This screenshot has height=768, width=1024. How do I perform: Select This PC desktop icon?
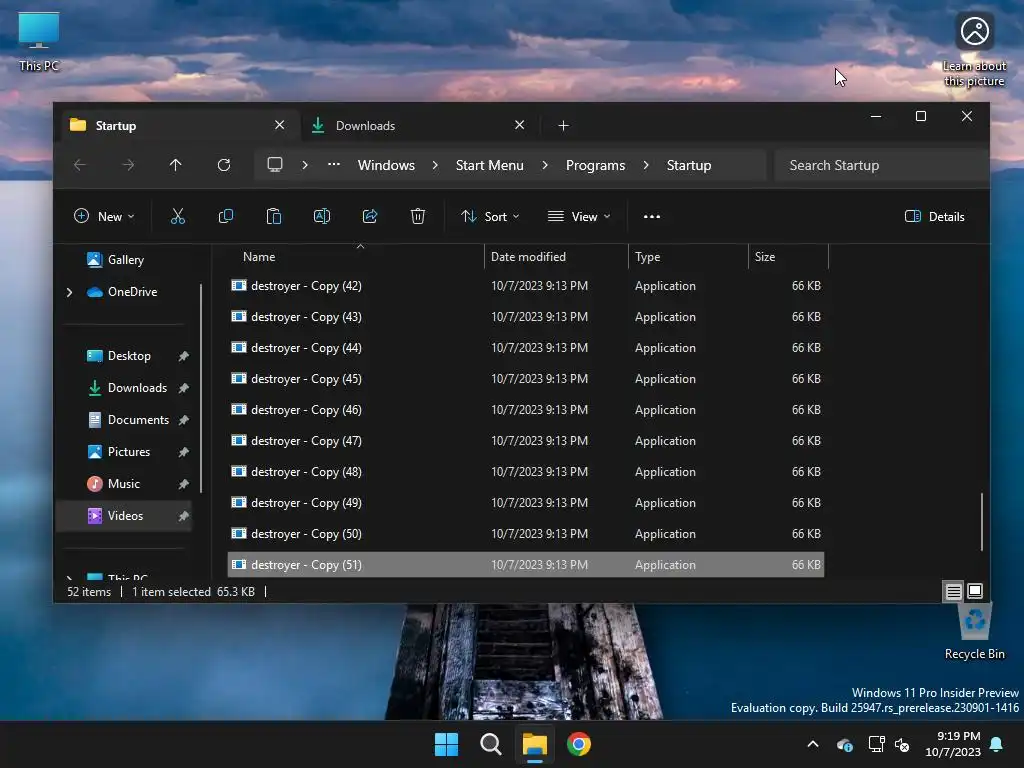(x=39, y=42)
